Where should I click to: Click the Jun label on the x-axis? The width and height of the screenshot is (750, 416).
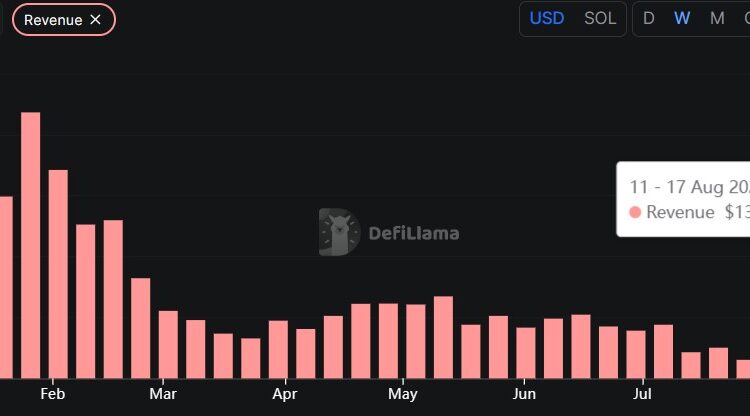pyautogui.click(x=523, y=394)
